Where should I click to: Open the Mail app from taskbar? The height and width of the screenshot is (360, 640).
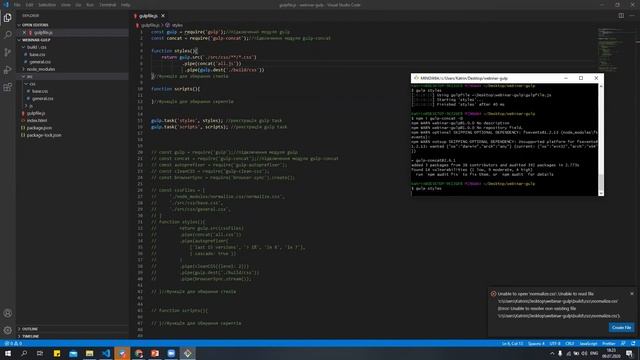click(x=73, y=353)
